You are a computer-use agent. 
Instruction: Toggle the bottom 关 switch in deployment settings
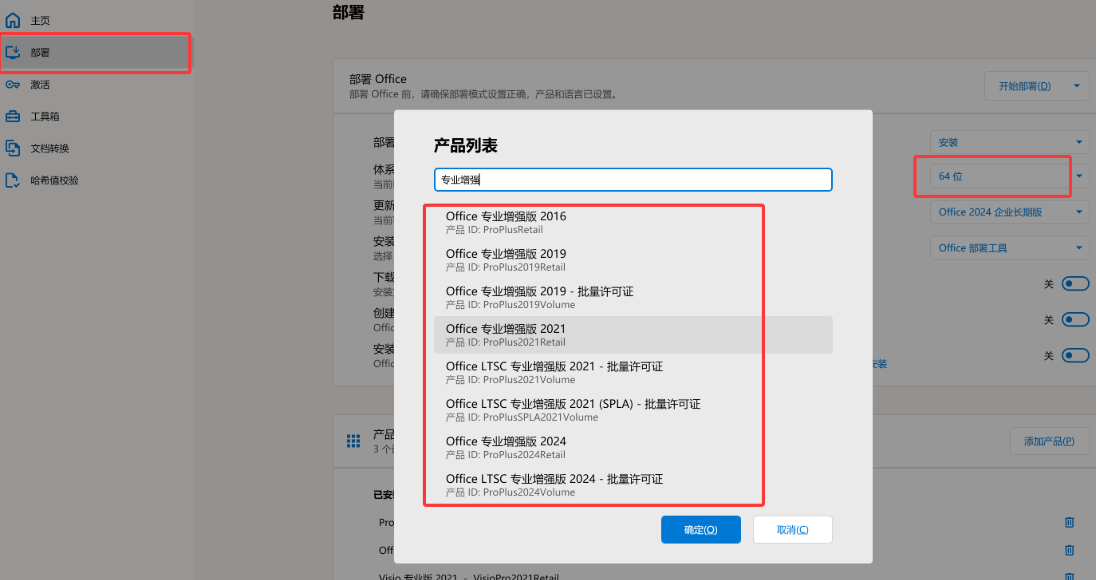[x=1075, y=355]
